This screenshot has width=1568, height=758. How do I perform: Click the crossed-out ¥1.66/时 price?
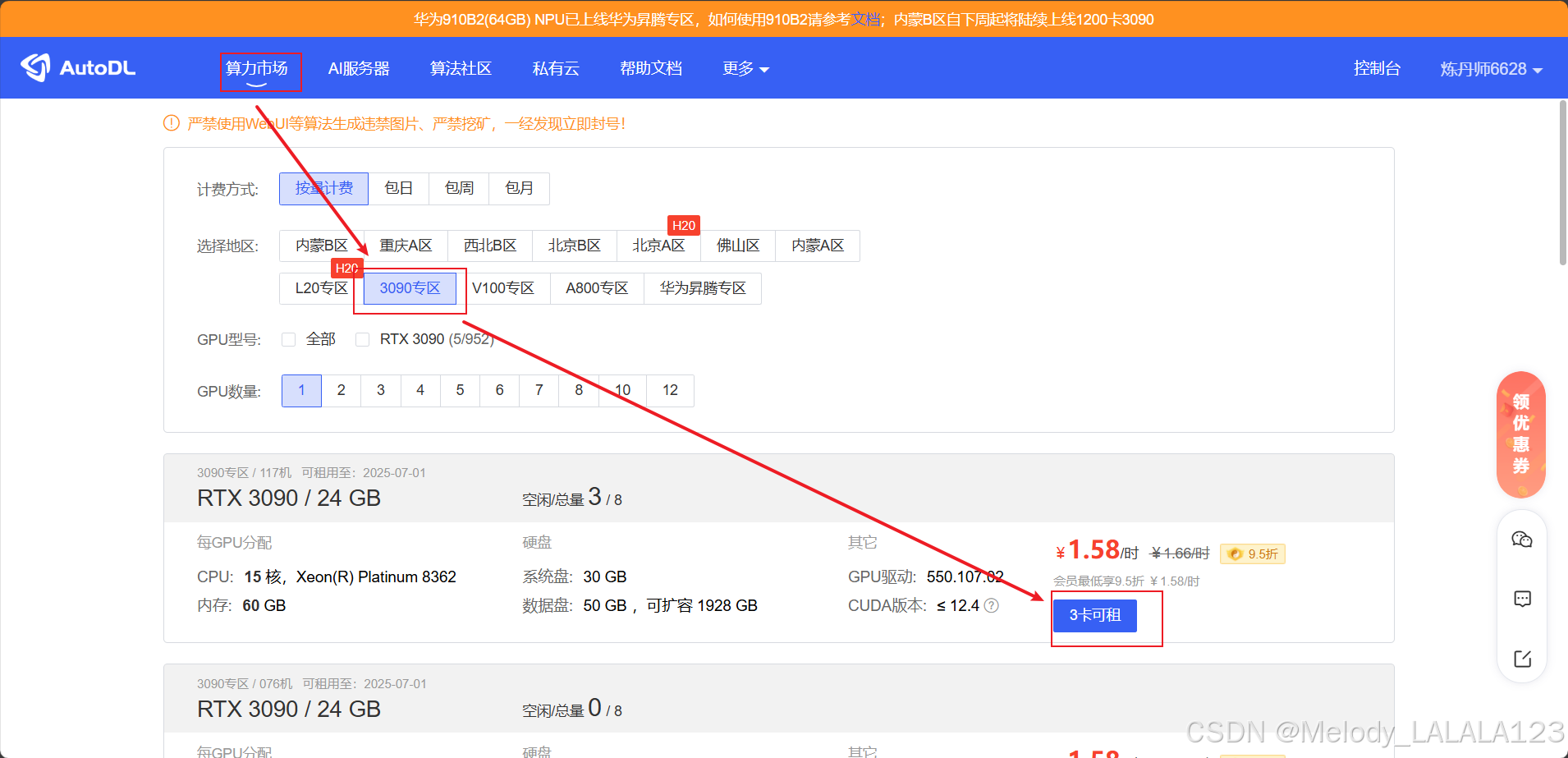[x=1181, y=554]
